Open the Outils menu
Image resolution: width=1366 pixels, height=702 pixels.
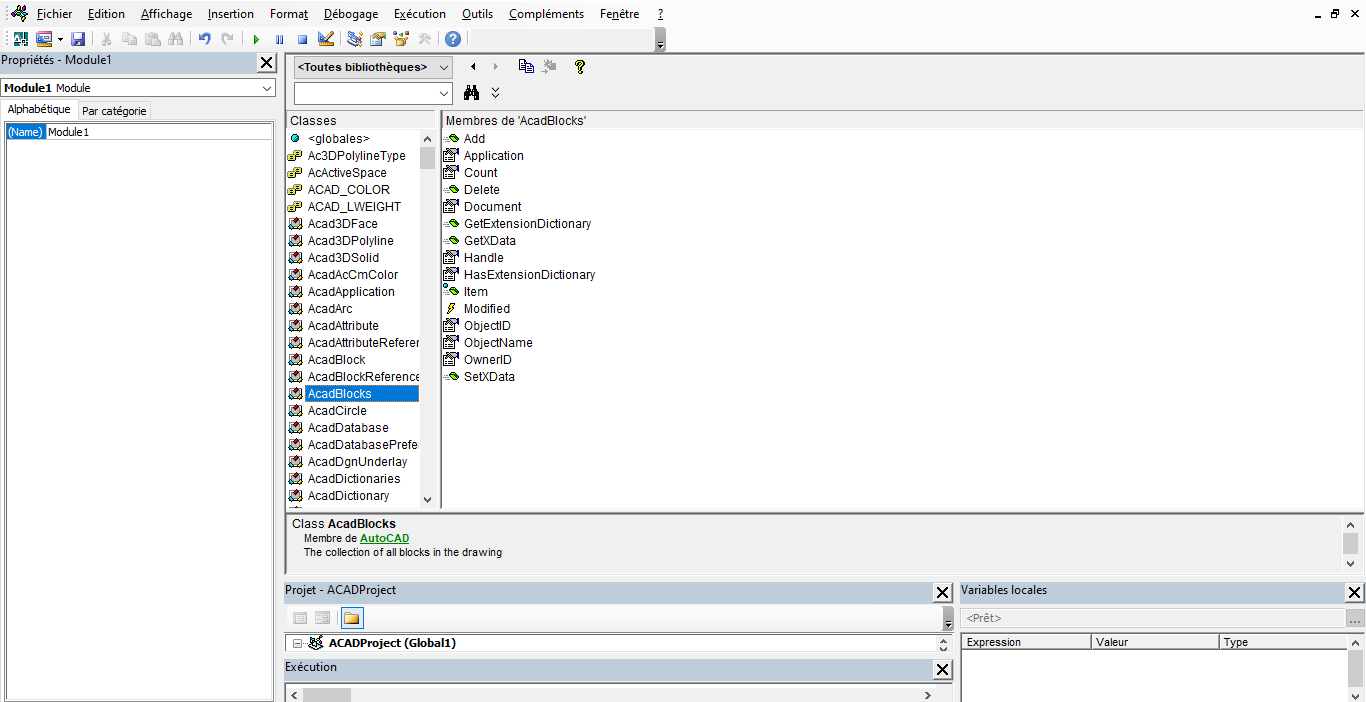[478, 14]
